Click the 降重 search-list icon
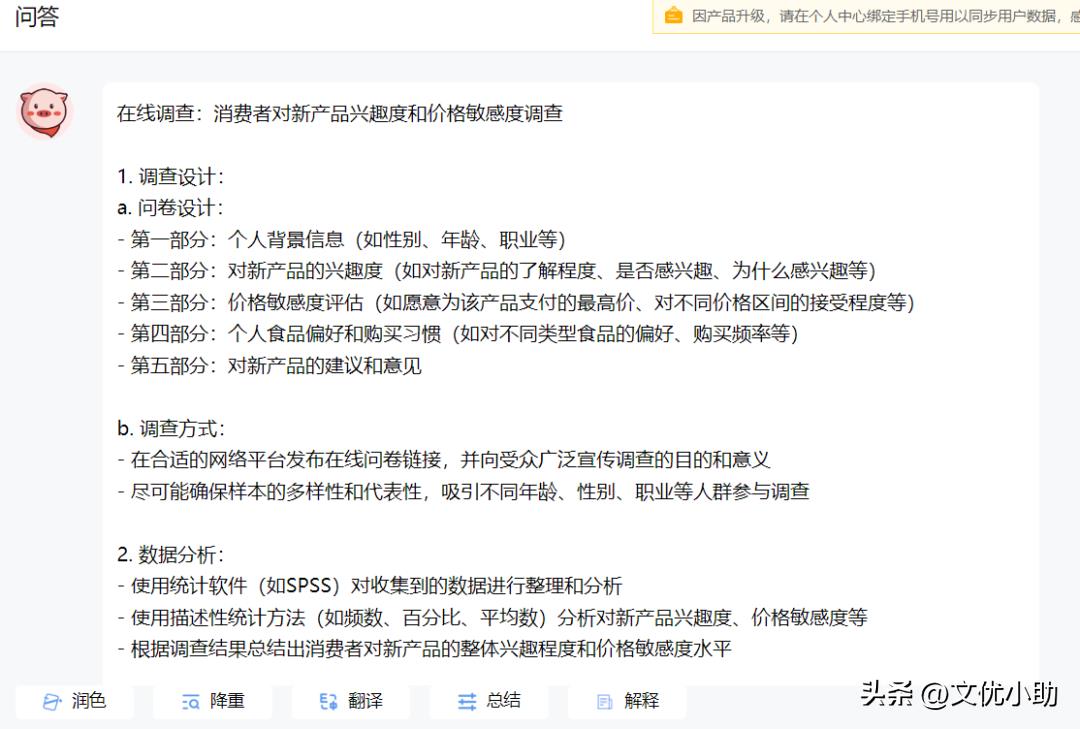 point(190,701)
